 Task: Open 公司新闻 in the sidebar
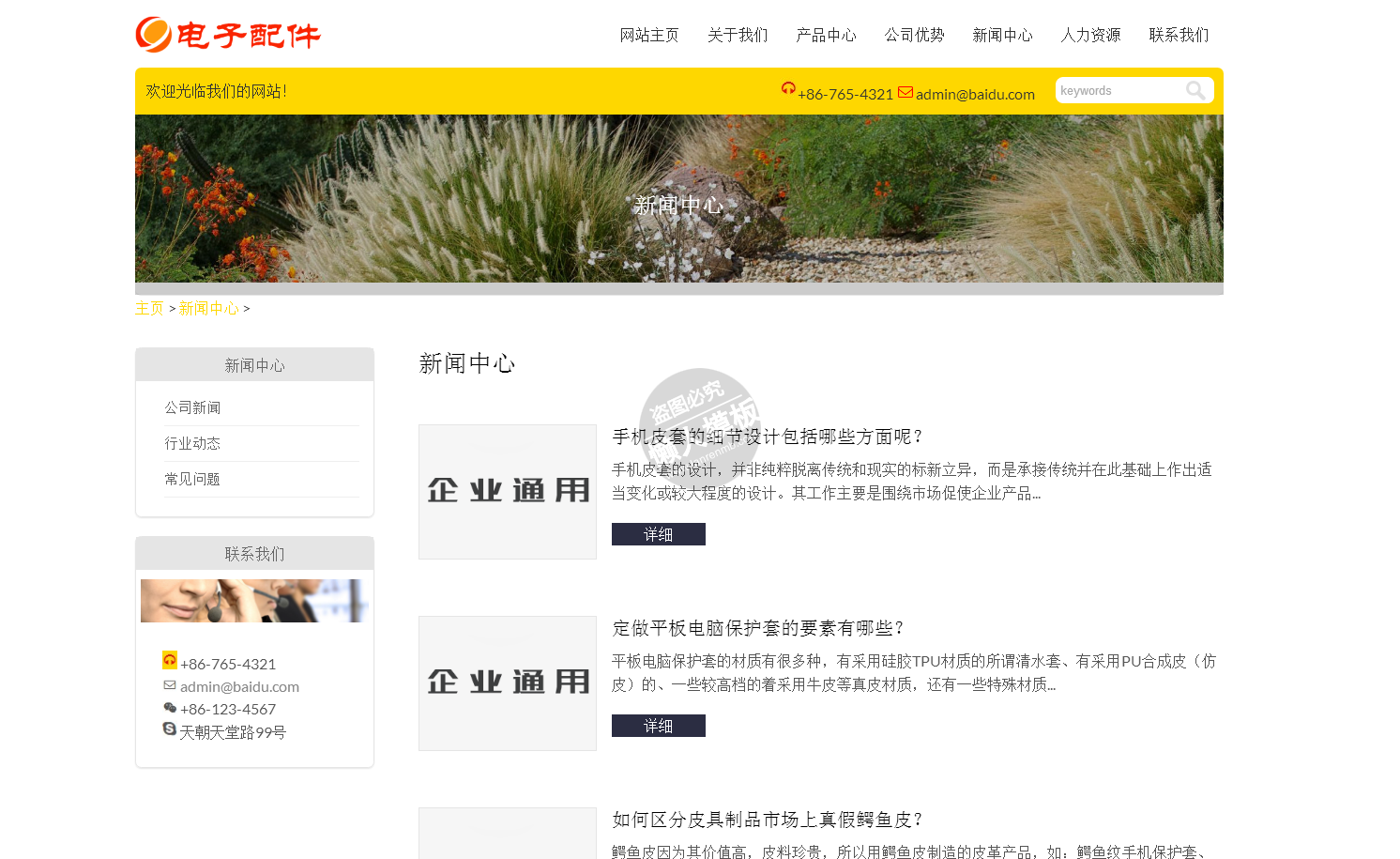click(193, 407)
